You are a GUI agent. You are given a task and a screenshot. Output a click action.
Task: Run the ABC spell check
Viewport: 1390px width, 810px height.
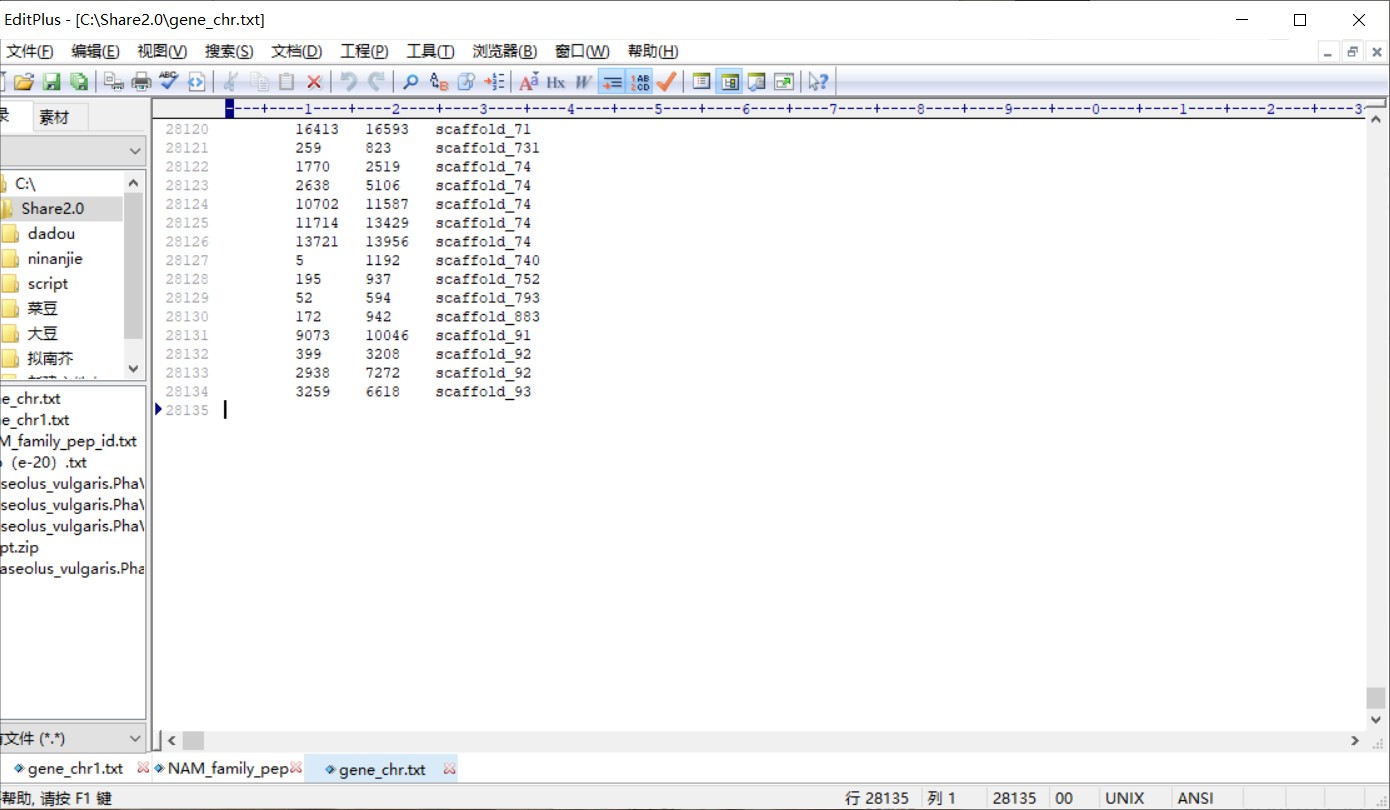point(168,82)
